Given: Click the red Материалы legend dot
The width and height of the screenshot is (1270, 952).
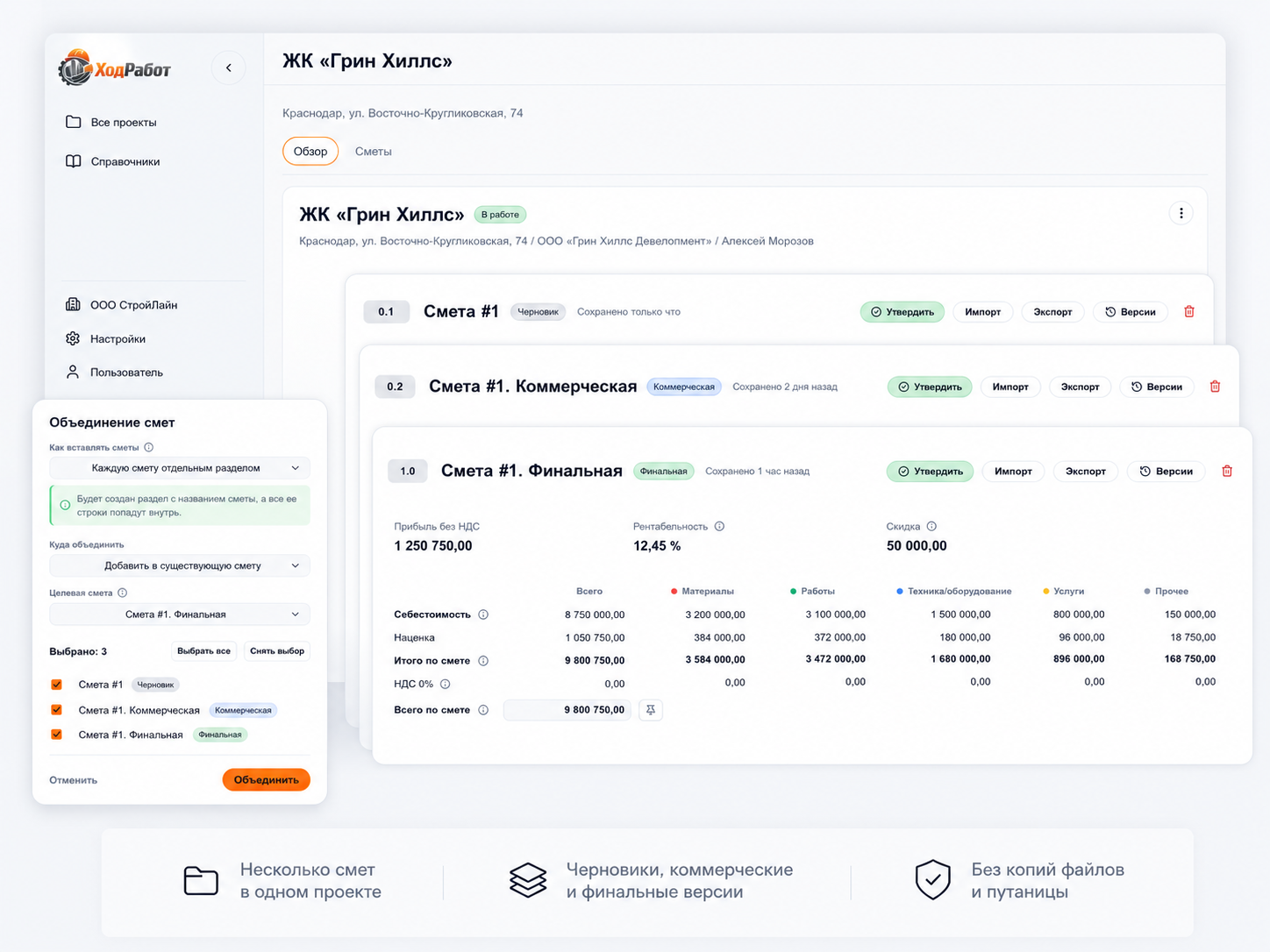Looking at the screenshot, I should pyautogui.click(x=674, y=592).
